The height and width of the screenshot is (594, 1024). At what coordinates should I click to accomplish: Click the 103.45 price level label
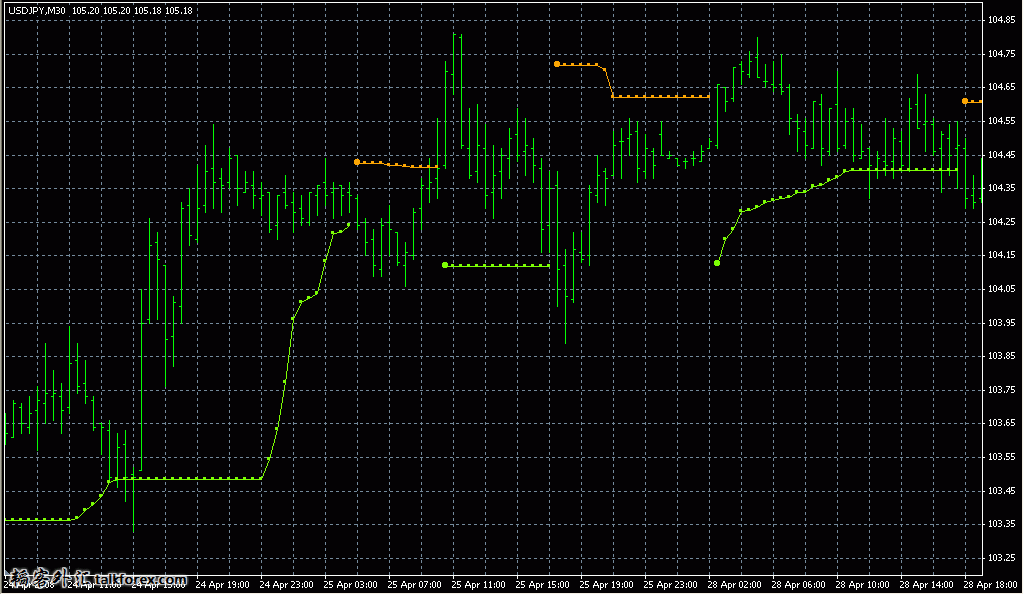pos(1001,491)
